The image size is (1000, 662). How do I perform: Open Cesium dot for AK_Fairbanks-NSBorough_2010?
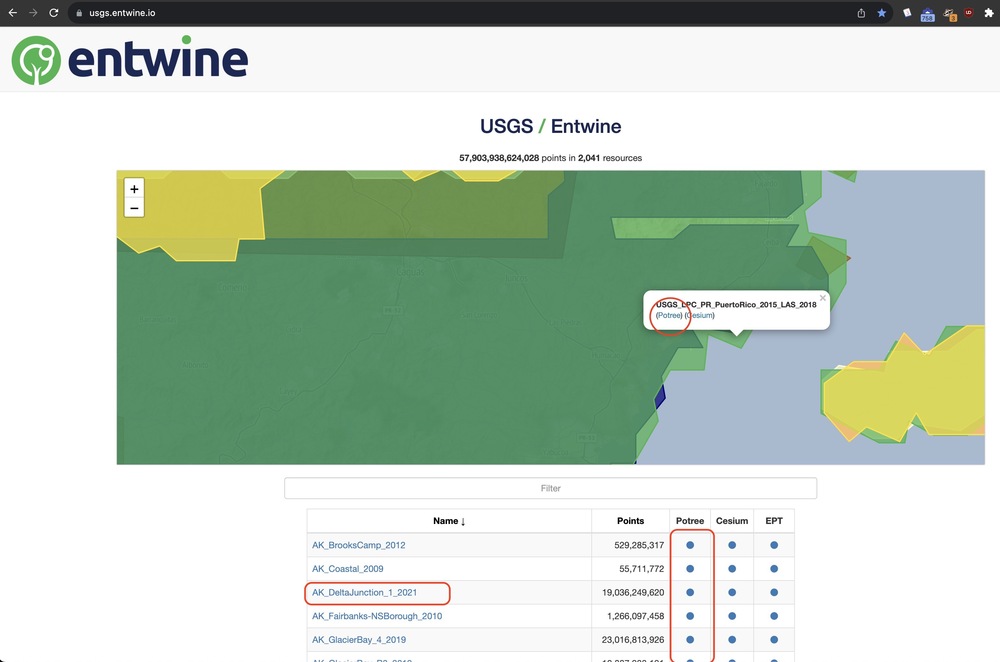point(732,616)
